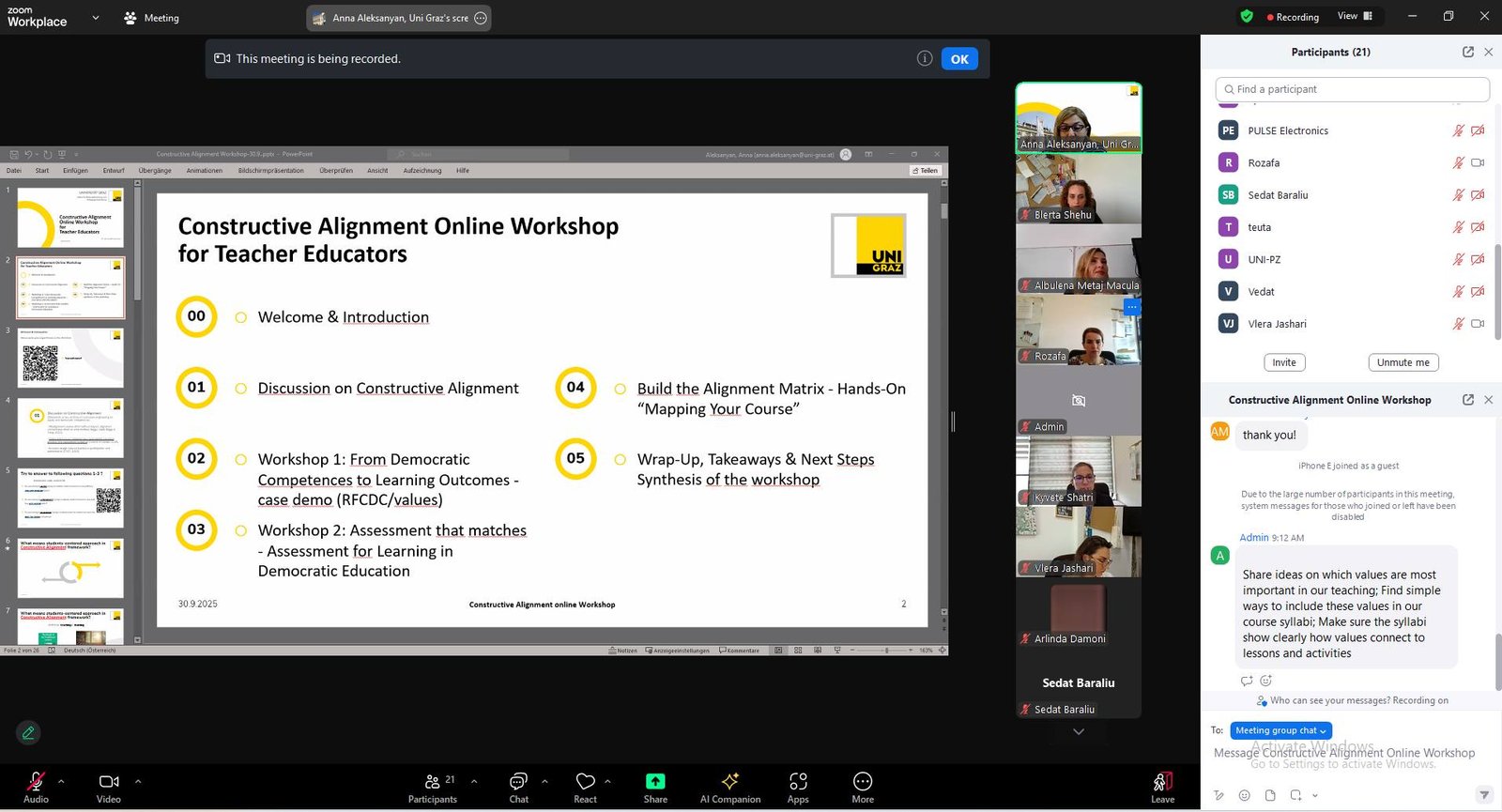Open the React emoji icon
This screenshot has height=812, width=1502.
click(585, 782)
